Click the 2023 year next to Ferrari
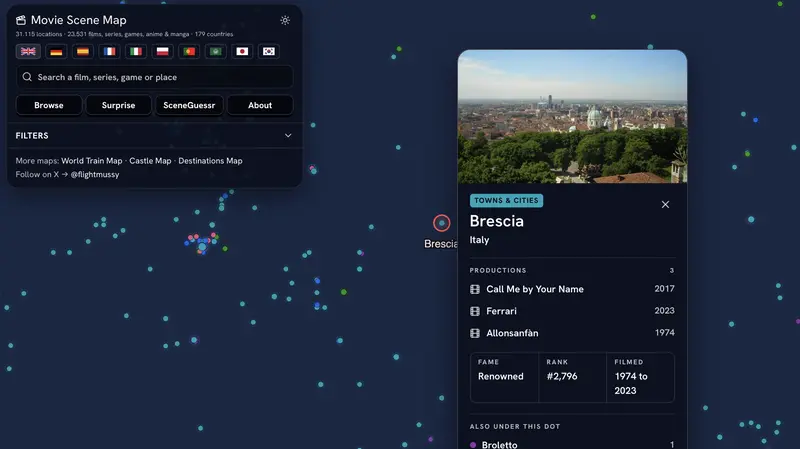 point(664,311)
